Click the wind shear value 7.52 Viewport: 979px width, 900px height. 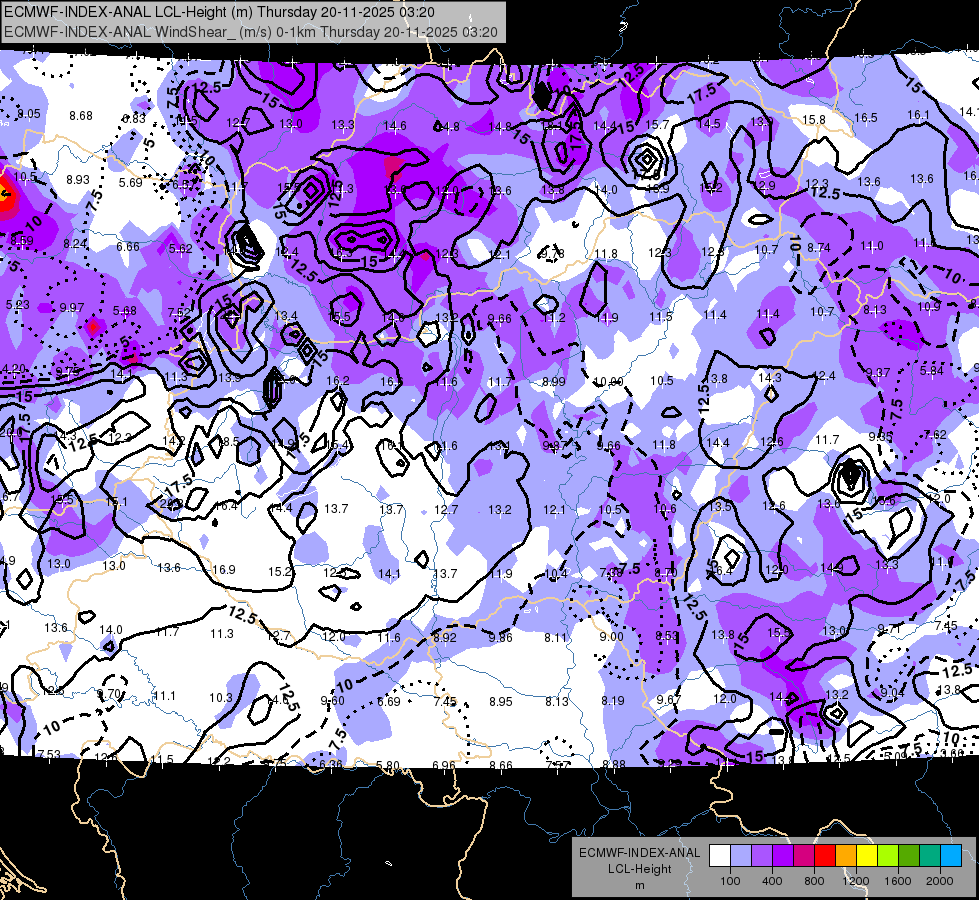click(x=179, y=313)
